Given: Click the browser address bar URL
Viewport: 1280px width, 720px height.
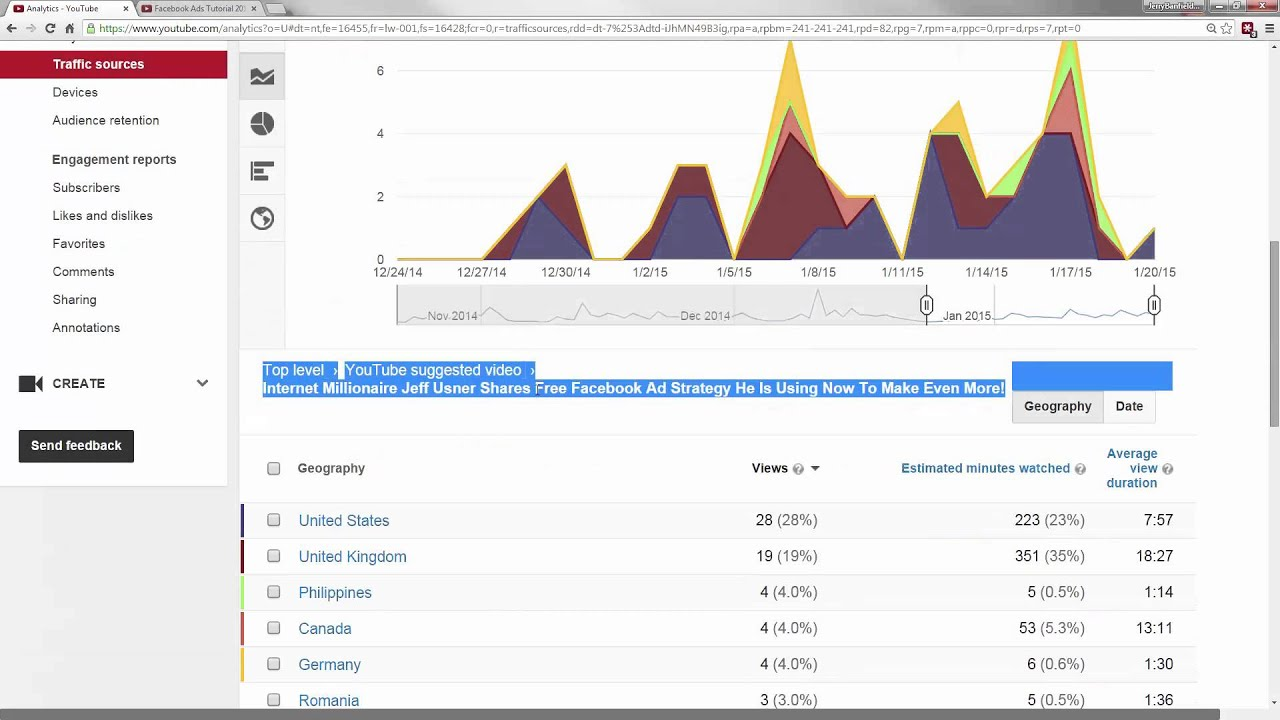Looking at the screenshot, I should (x=589, y=28).
